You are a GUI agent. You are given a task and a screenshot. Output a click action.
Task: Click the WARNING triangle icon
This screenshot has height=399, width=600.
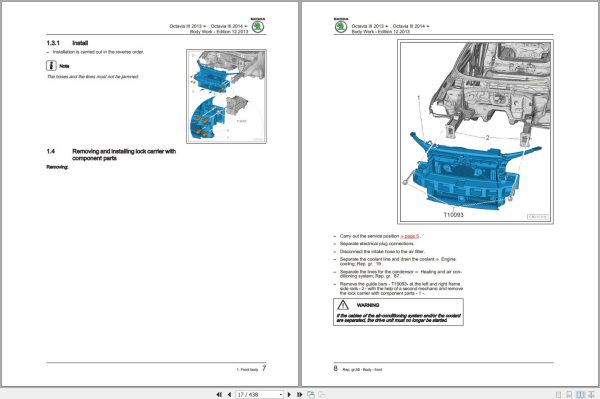343,305
